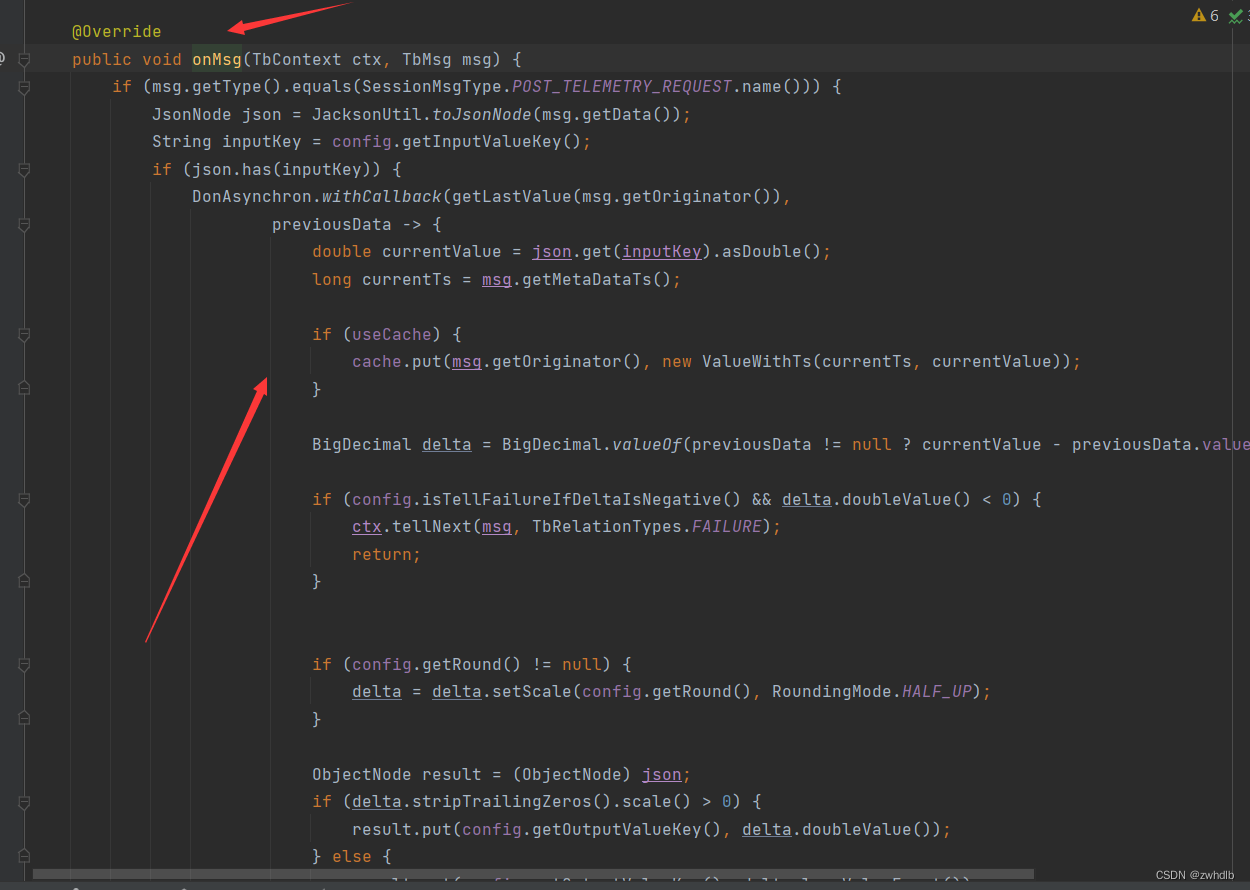This screenshot has width=1250, height=890.
Task: Open the warnings indicator showing 6
Action: tap(1205, 15)
